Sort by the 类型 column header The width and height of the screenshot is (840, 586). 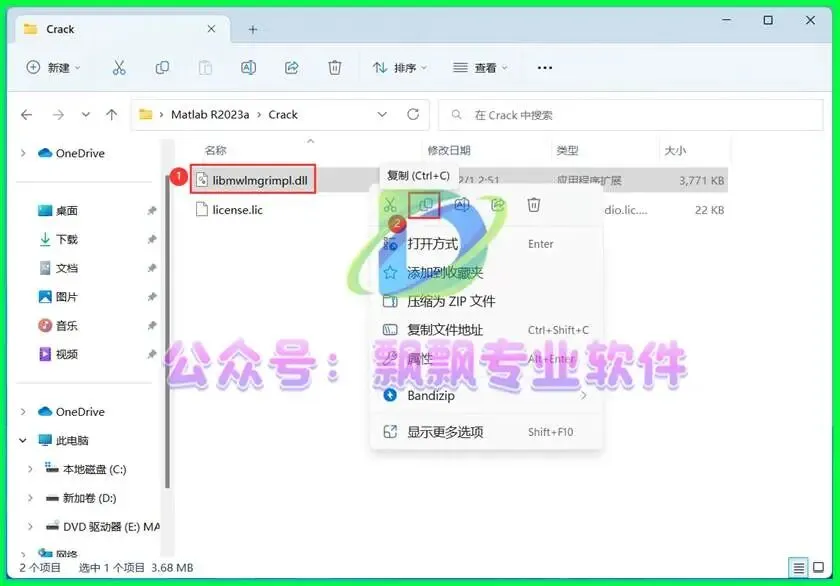point(567,151)
